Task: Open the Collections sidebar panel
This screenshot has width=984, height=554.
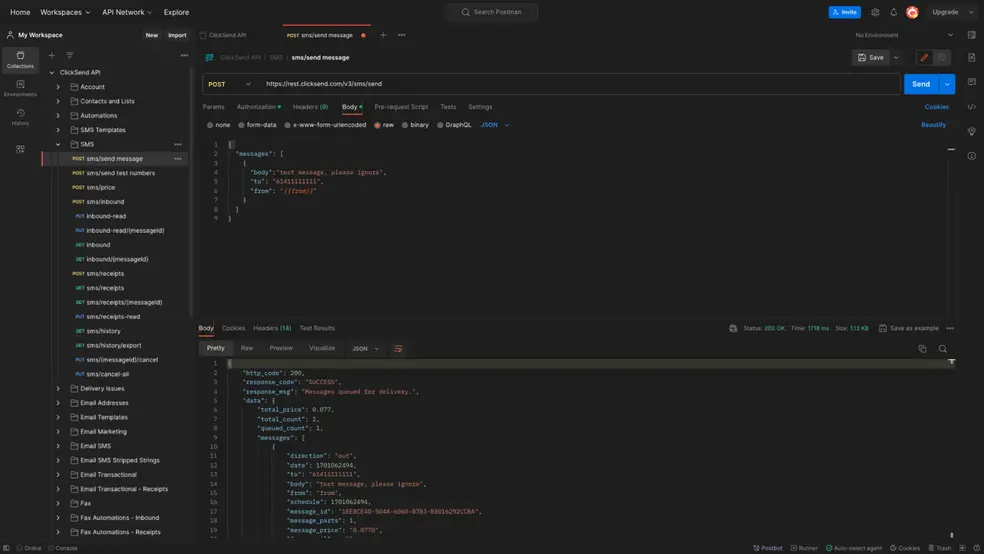Action: tap(20, 60)
